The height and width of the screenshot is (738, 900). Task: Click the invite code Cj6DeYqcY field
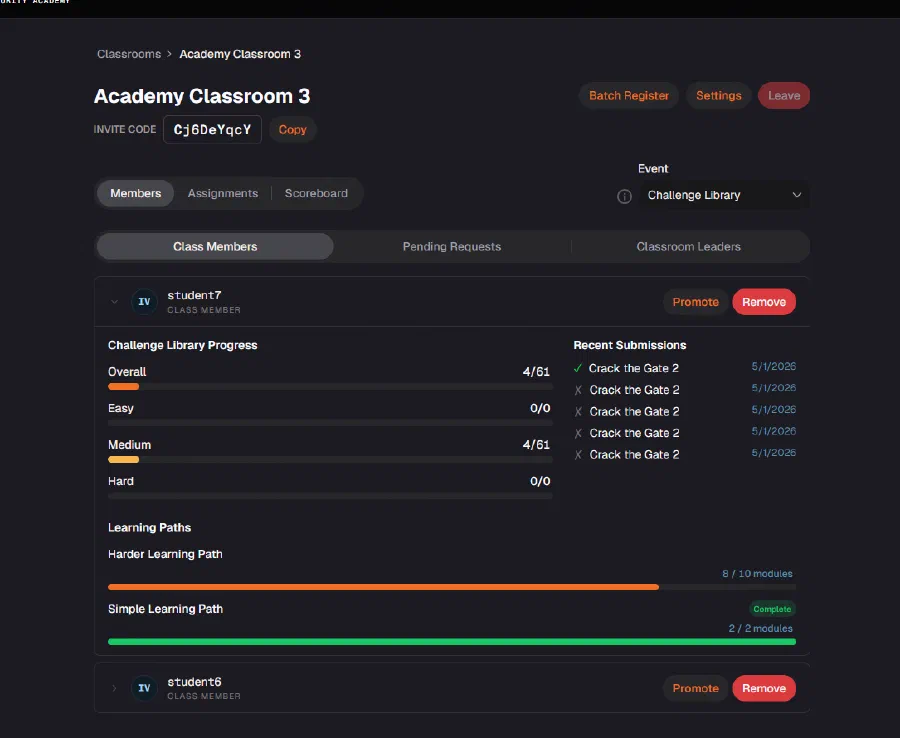tap(212, 130)
